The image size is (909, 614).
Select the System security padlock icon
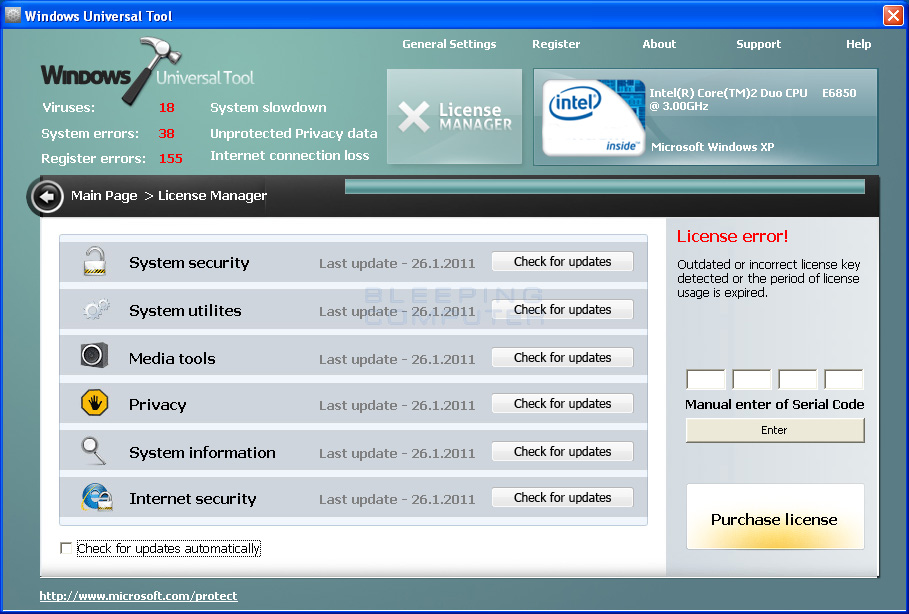(x=94, y=262)
